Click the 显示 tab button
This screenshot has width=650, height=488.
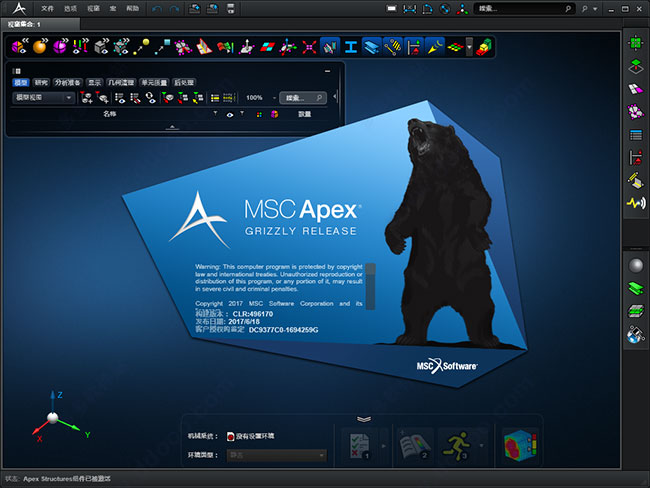click(x=95, y=83)
